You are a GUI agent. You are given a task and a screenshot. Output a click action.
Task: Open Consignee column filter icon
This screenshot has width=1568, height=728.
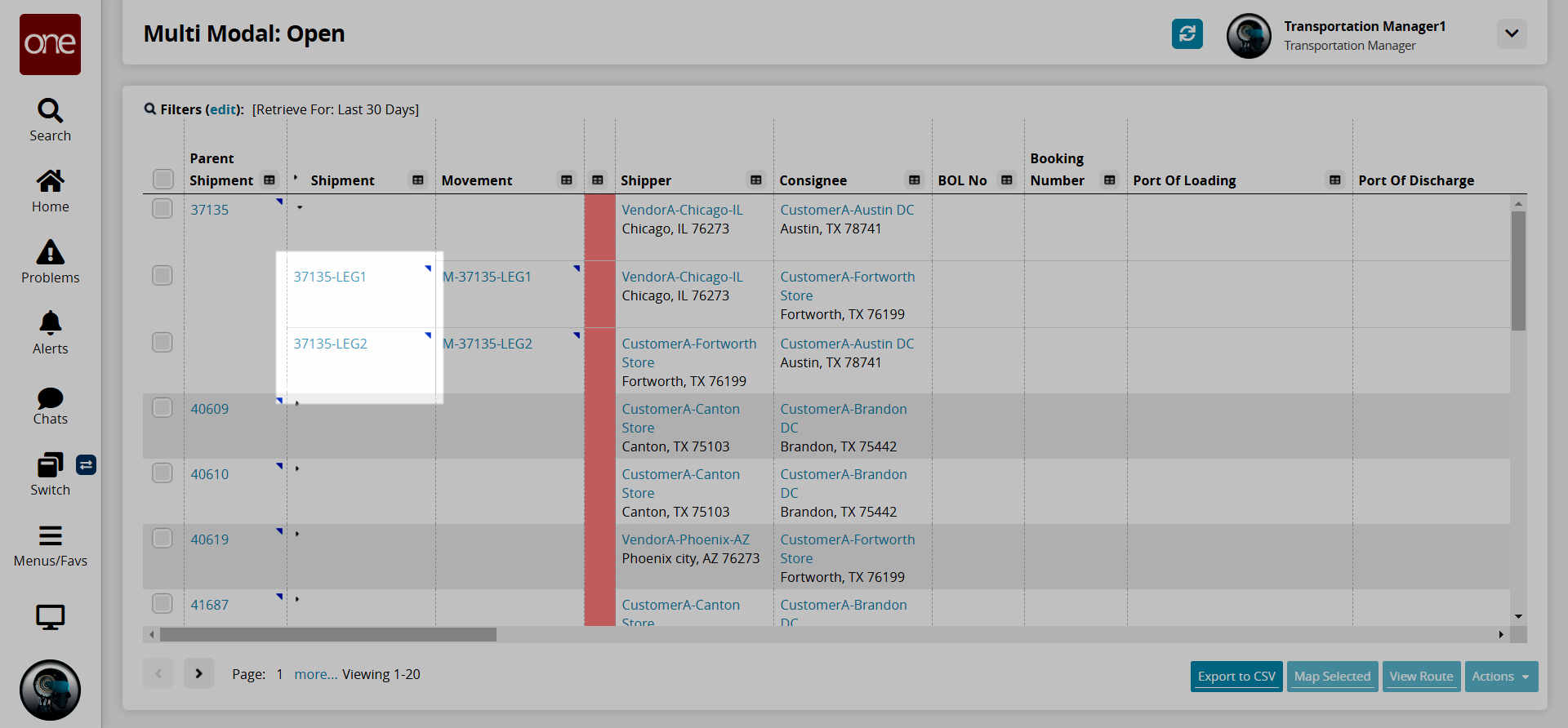coord(915,180)
